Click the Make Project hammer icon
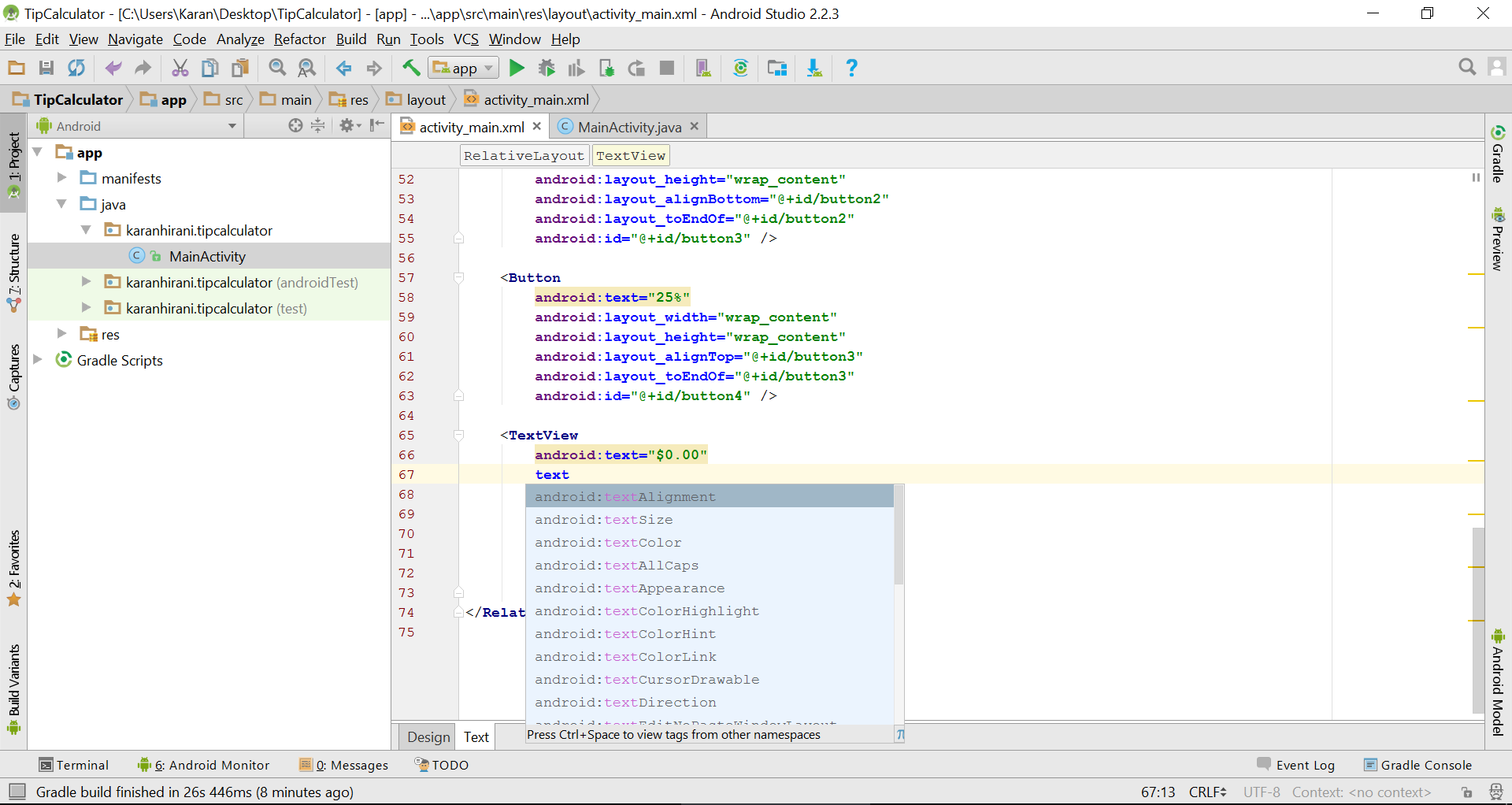Viewport: 1512px width, 805px height. (411, 69)
